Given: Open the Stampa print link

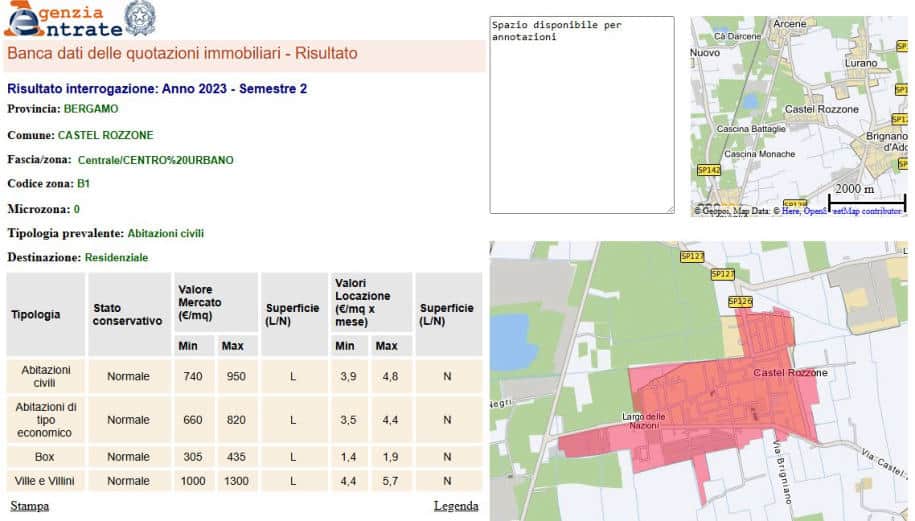Looking at the screenshot, I should pyautogui.click(x=29, y=506).
